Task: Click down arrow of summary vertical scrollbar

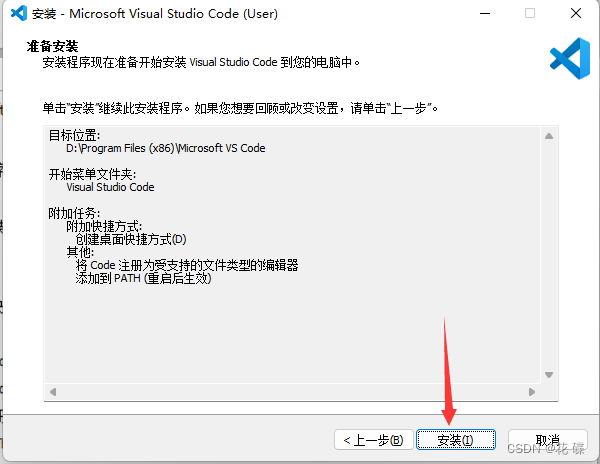Action: 549,375
